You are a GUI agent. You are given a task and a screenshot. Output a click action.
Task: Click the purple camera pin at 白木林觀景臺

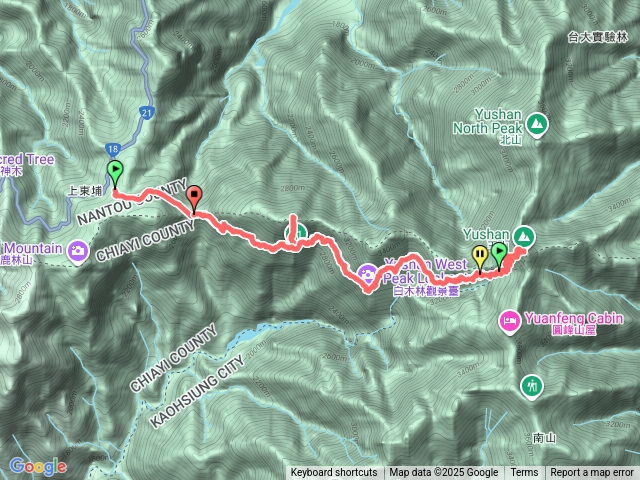(368, 273)
